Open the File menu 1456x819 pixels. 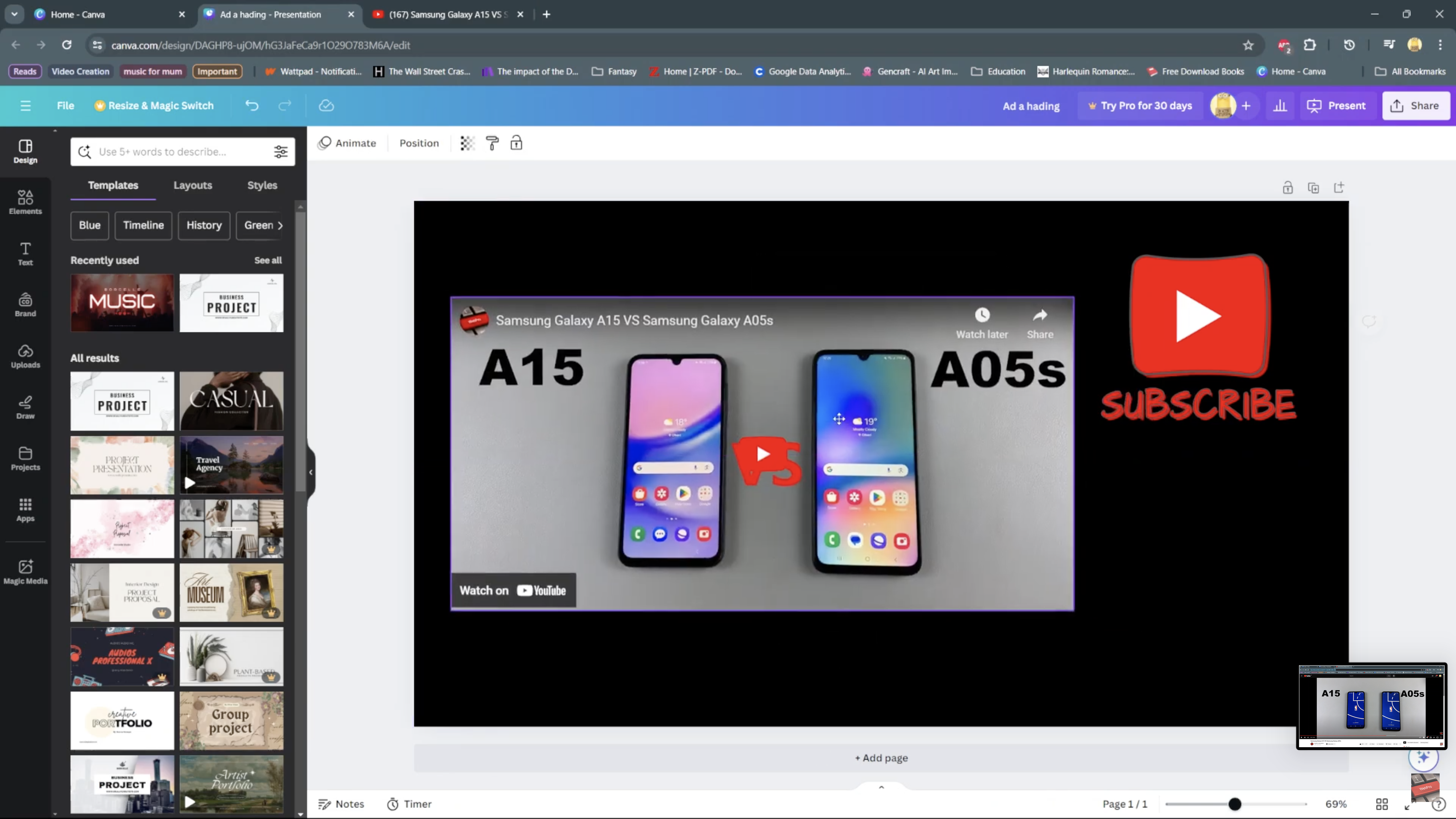(65, 106)
